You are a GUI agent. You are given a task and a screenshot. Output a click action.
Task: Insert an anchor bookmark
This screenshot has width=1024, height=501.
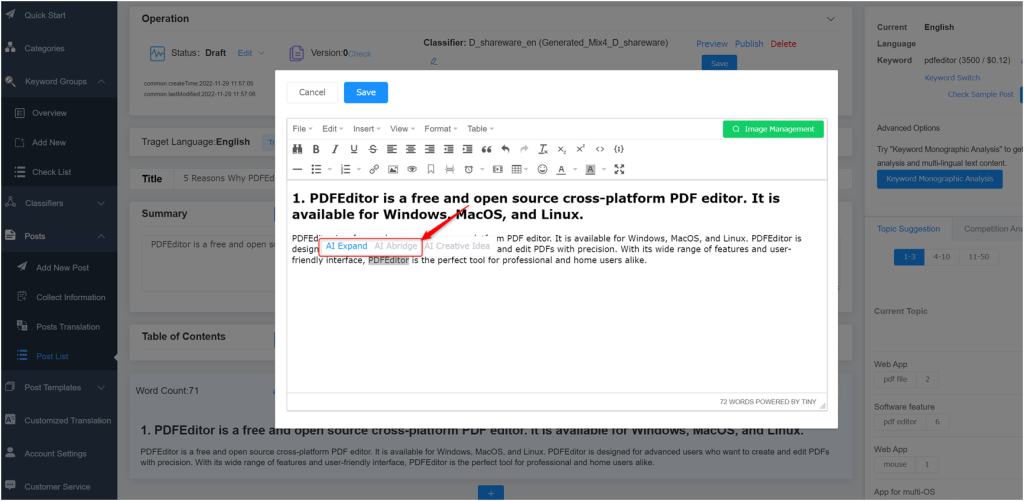[x=431, y=169]
